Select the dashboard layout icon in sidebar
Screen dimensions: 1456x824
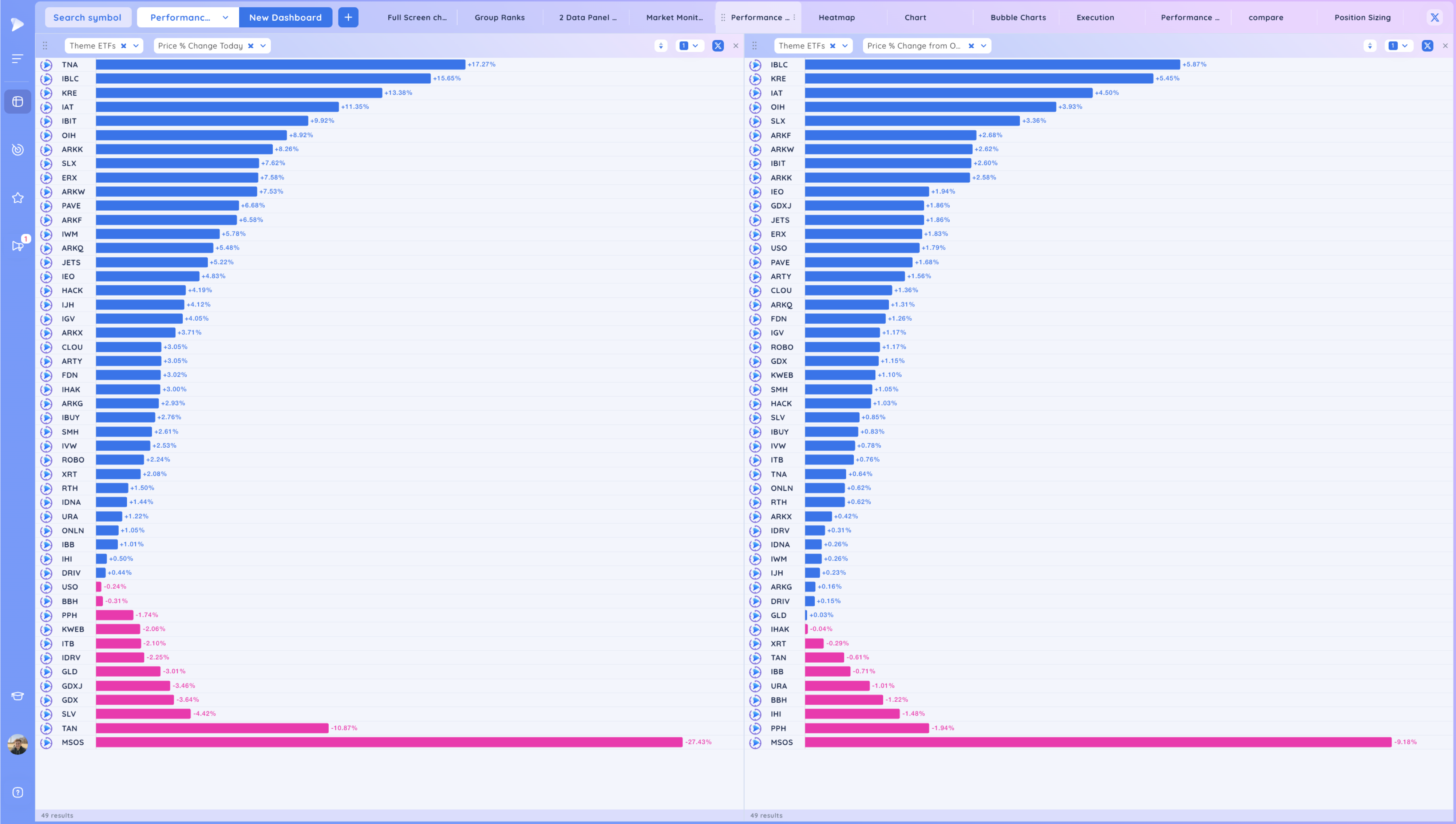click(x=17, y=101)
